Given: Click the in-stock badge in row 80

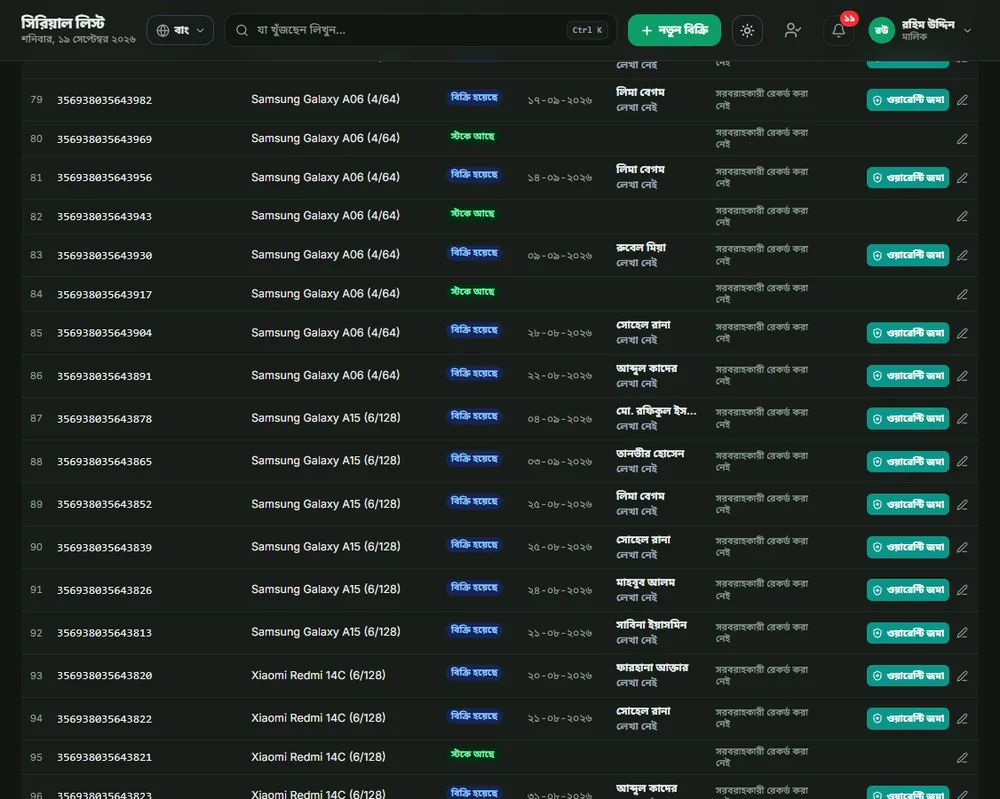Looking at the screenshot, I should tap(473, 136).
